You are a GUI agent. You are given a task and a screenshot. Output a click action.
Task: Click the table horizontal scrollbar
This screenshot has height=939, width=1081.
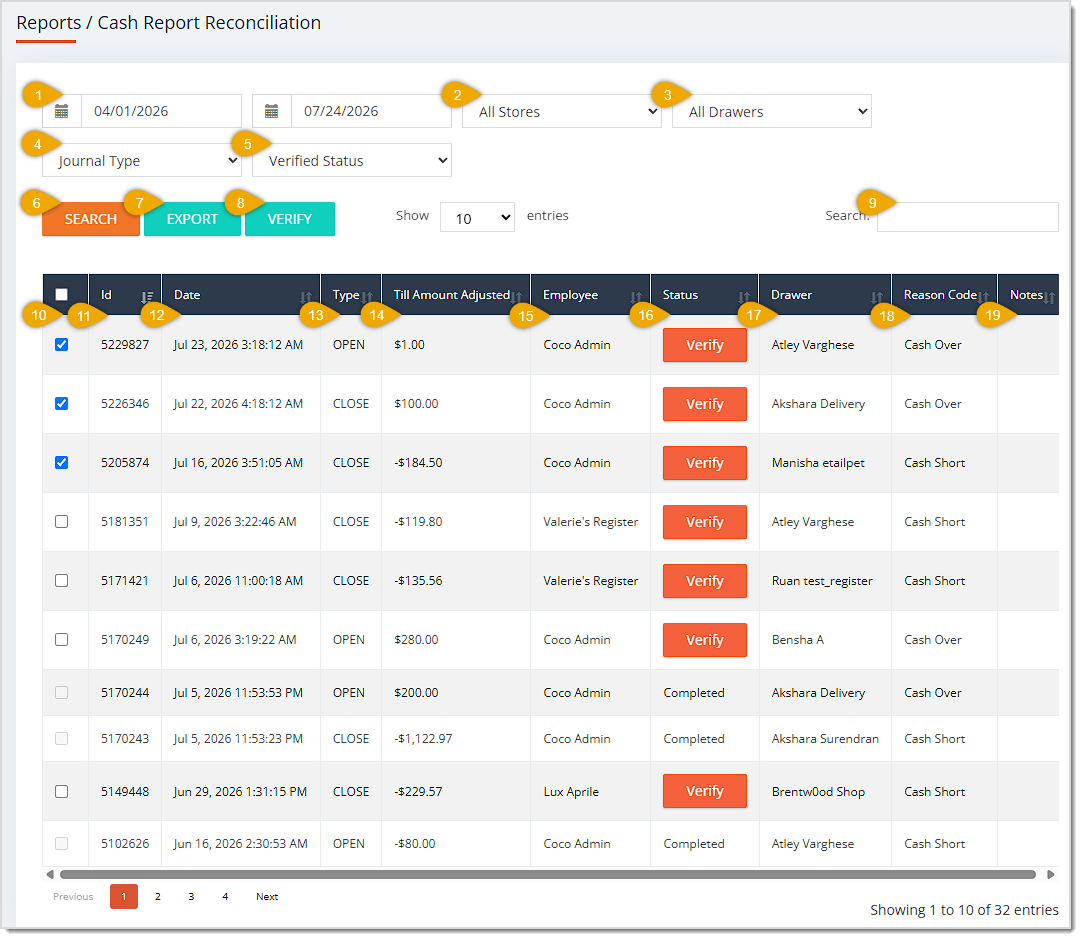pos(547,874)
